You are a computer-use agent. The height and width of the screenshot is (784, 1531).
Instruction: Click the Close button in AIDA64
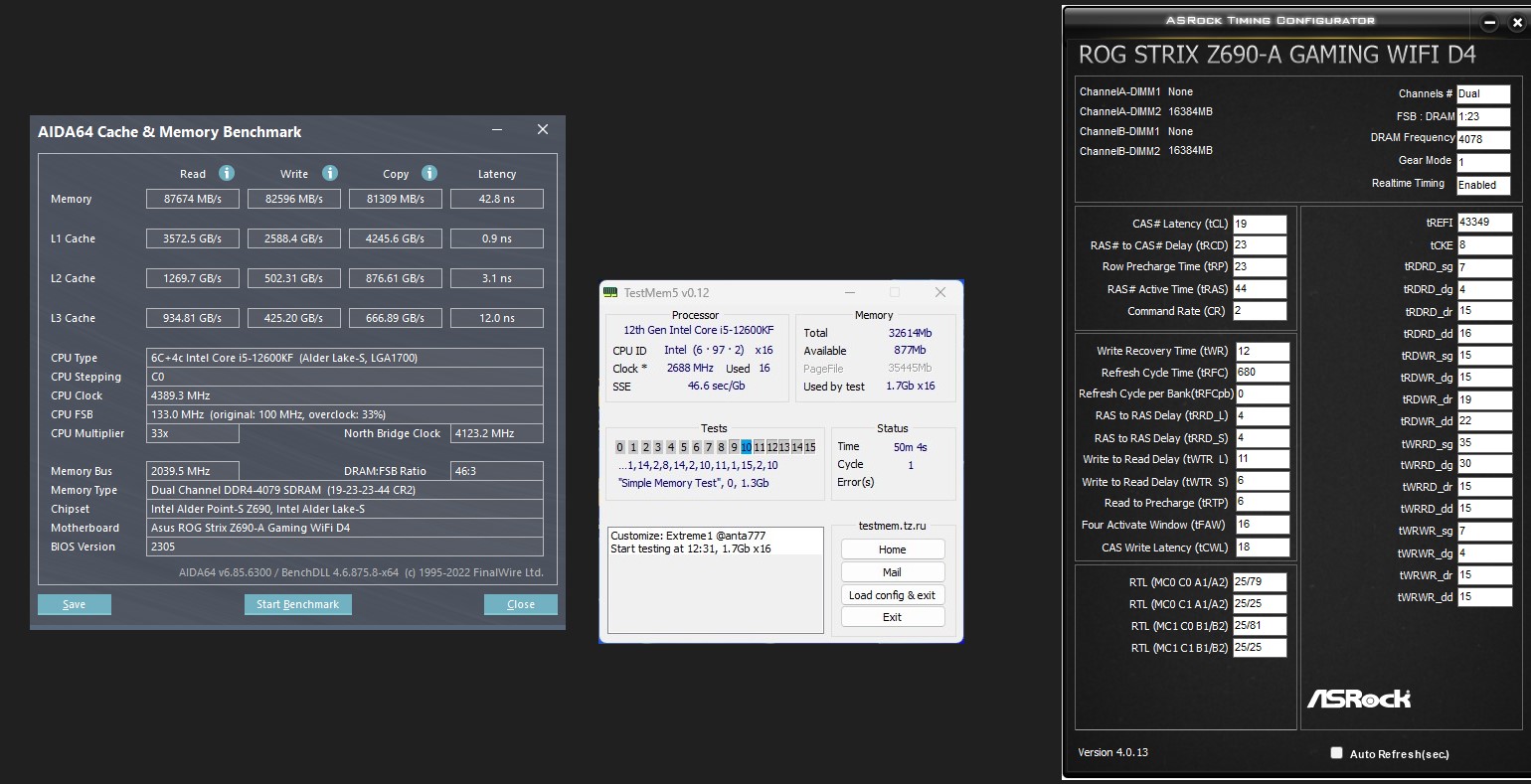click(521, 604)
